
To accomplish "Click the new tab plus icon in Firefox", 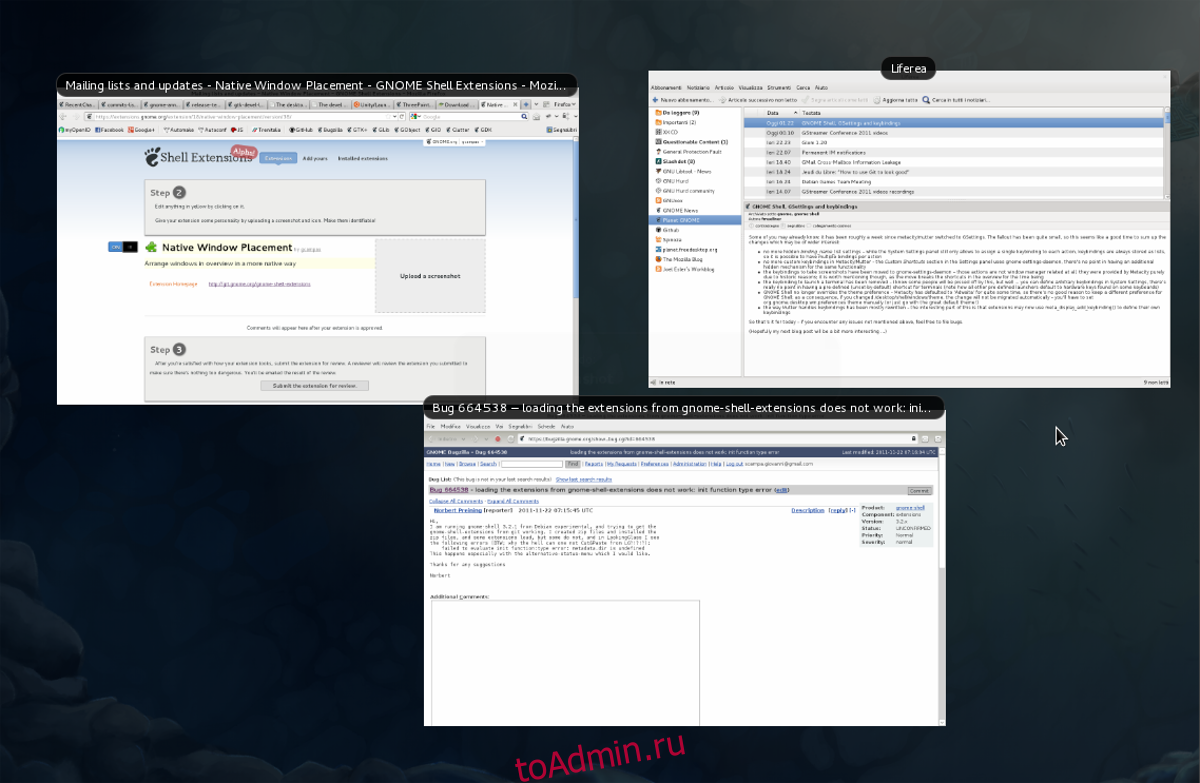I will 526,104.
